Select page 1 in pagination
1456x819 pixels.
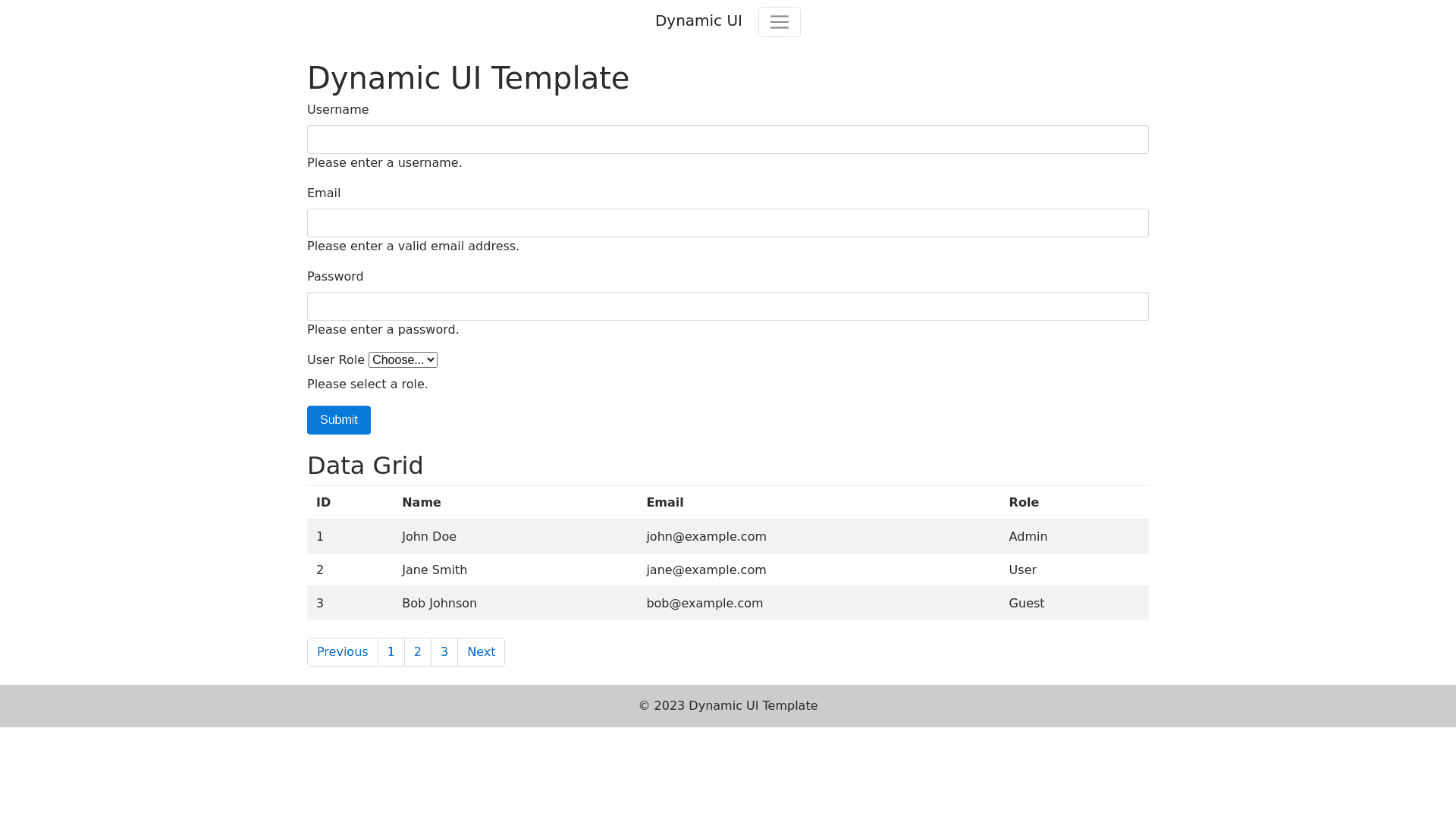click(391, 651)
